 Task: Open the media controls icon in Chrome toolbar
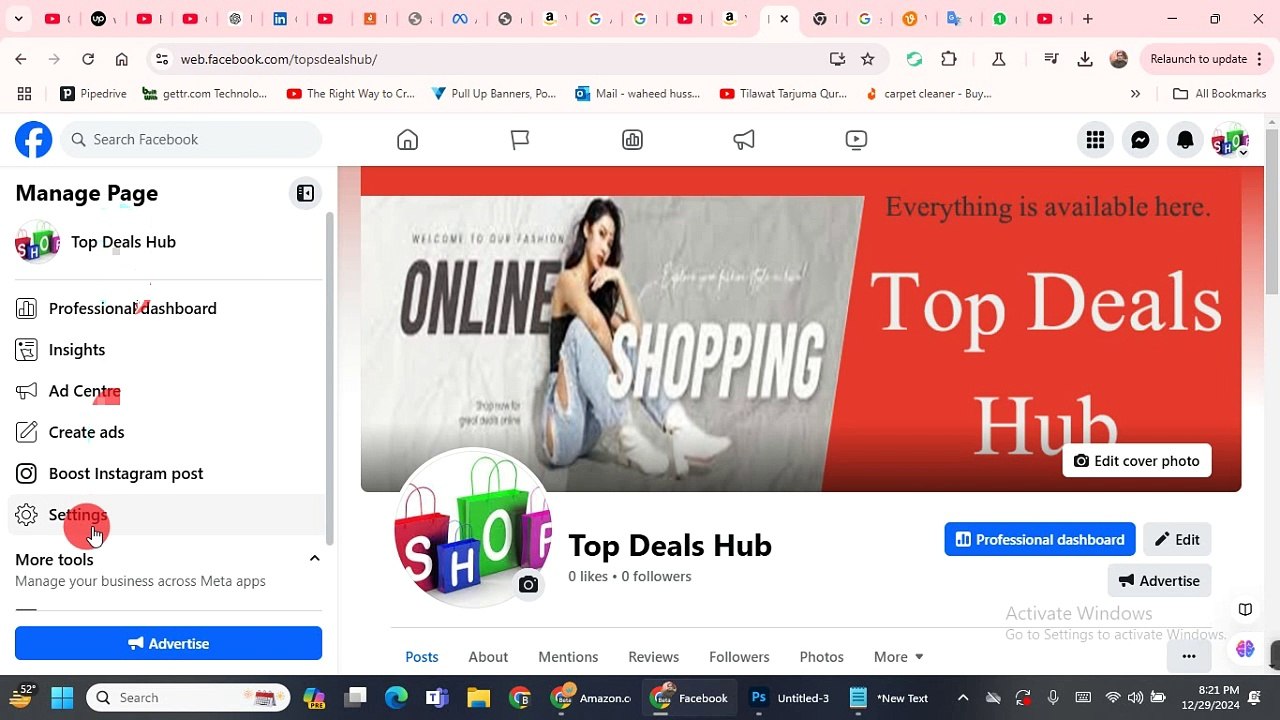pyautogui.click(x=1051, y=59)
